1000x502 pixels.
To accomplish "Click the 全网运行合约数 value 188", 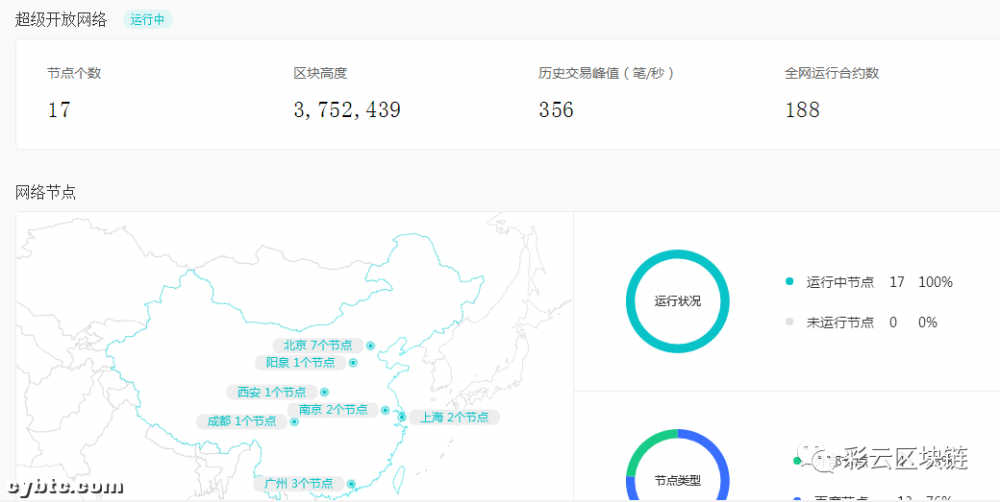I will coord(802,110).
